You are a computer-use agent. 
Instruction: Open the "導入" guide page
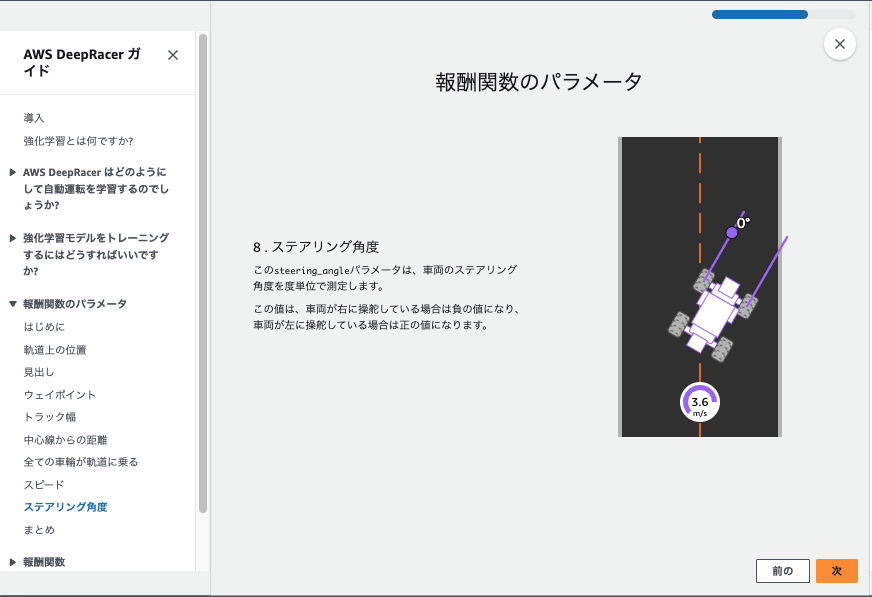pos(35,117)
